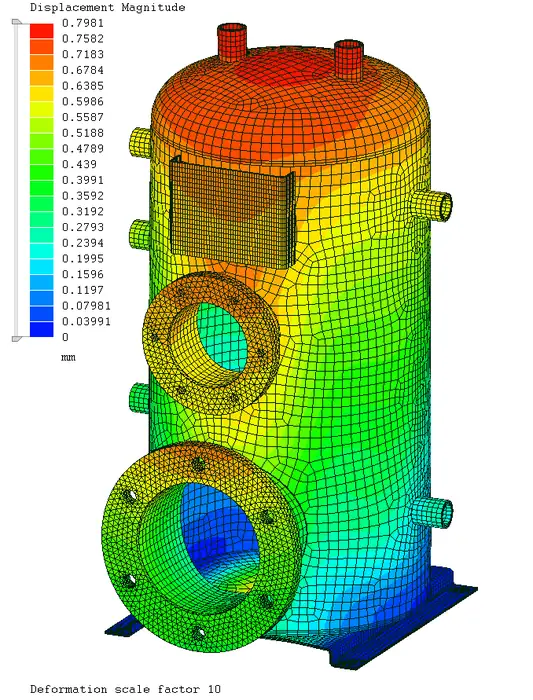533x700 pixels.
Task: Pick the upper right side nozzle on the vessel
Action: tap(432, 204)
